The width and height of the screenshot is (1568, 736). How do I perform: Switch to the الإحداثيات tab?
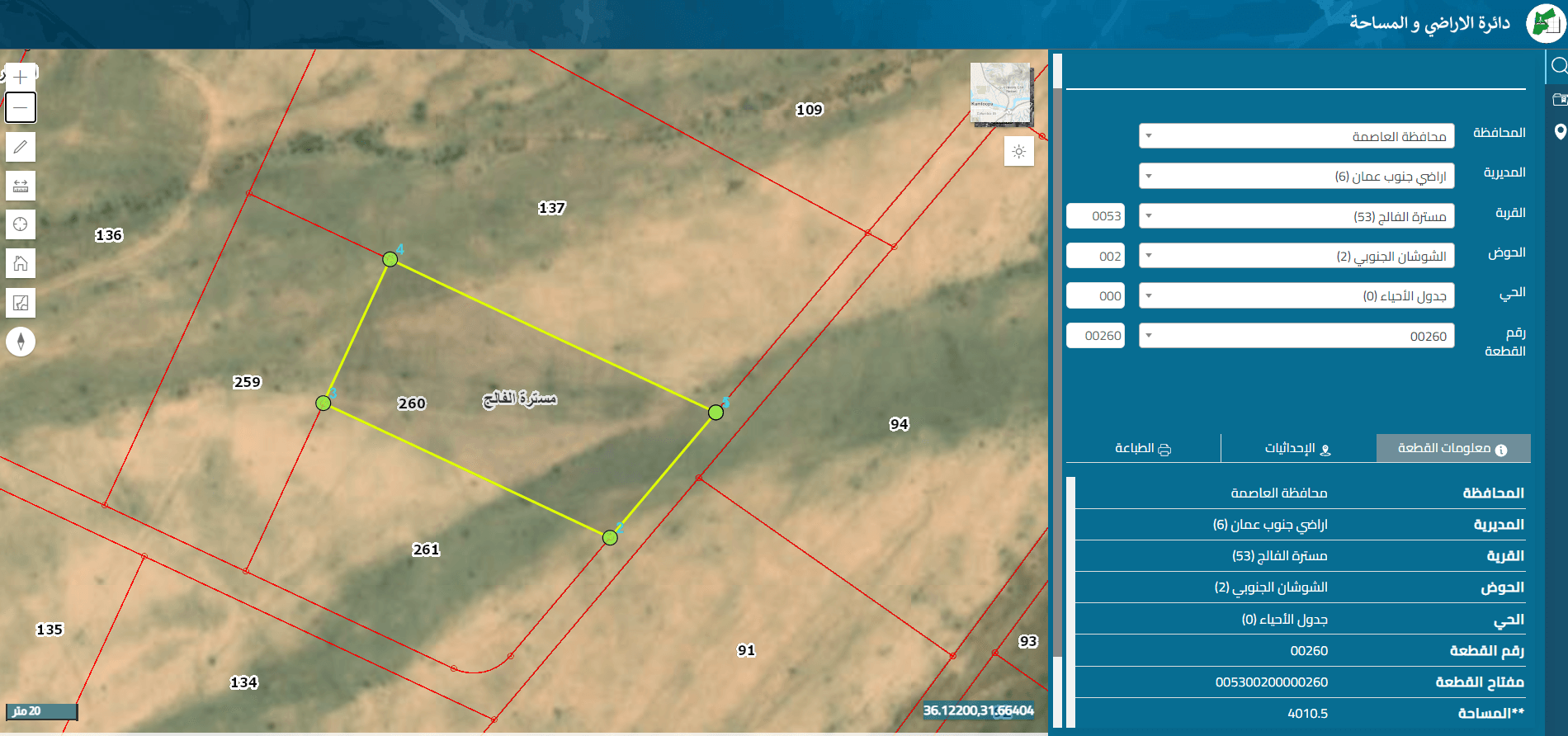pos(1298,448)
